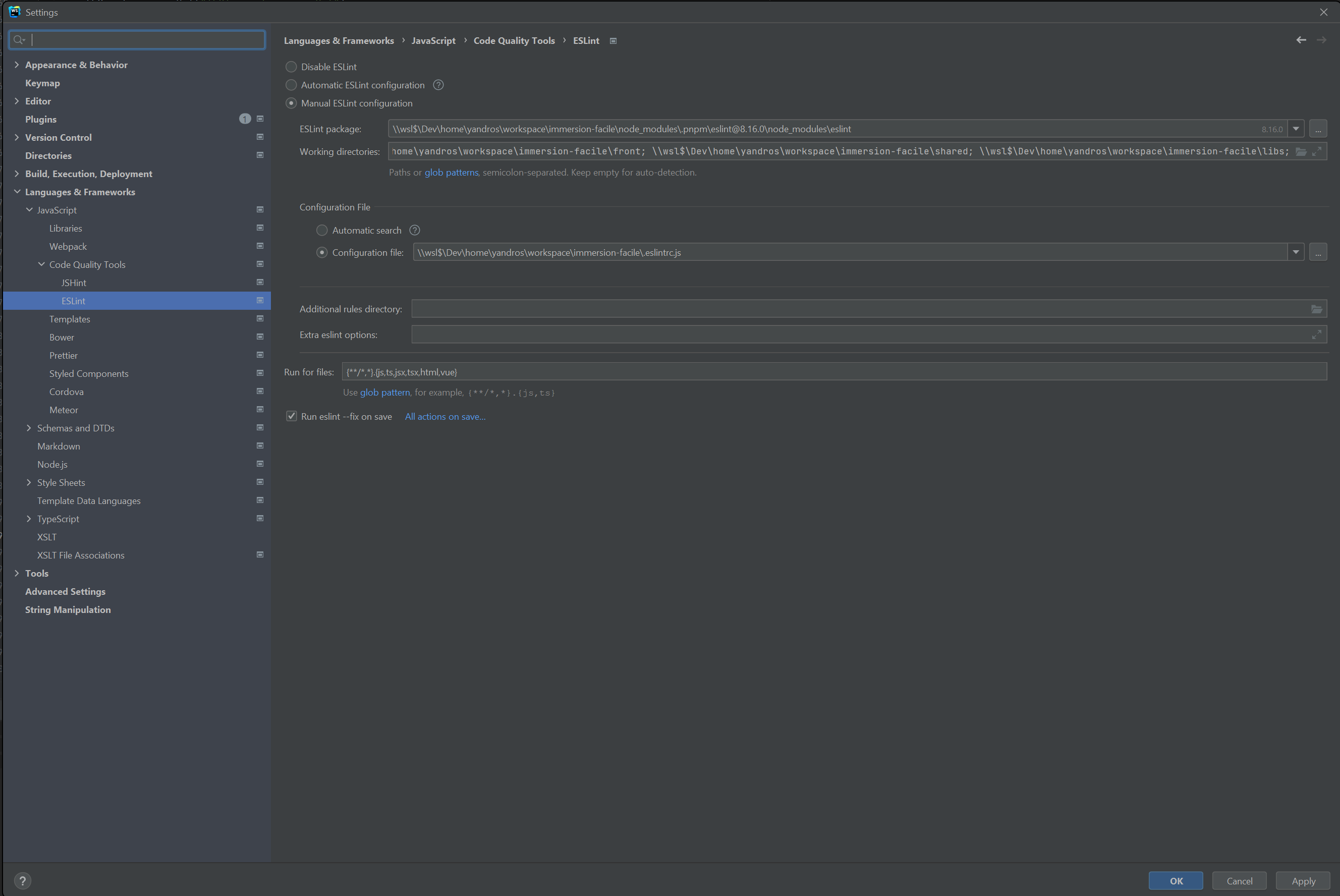The image size is (1340, 896).
Task: Open the Prettier settings page
Action: (x=64, y=356)
